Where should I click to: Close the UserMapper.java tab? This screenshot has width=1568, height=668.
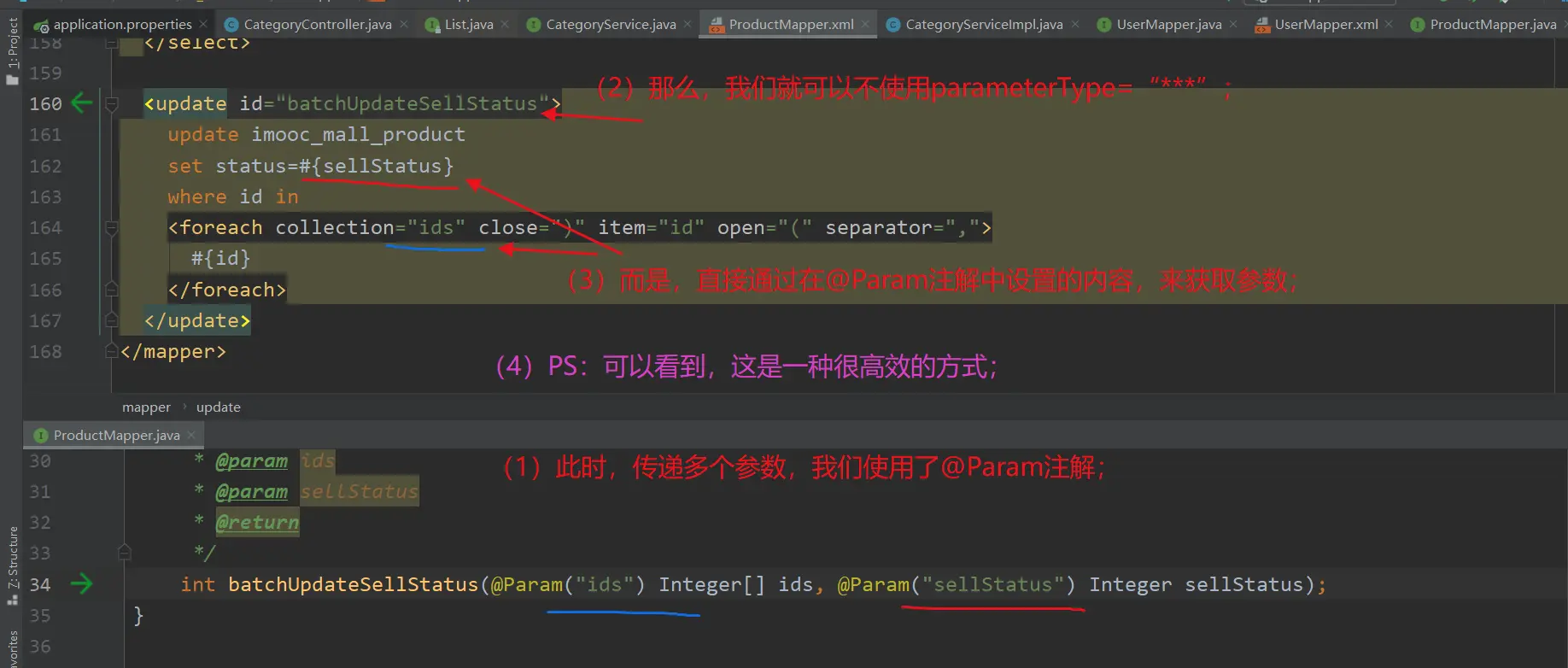1233,24
